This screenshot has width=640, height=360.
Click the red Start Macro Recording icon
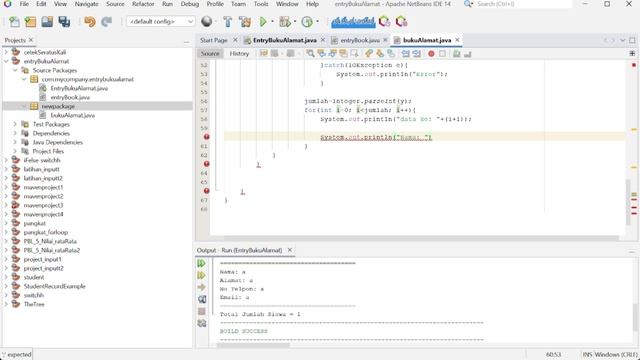(431, 53)
